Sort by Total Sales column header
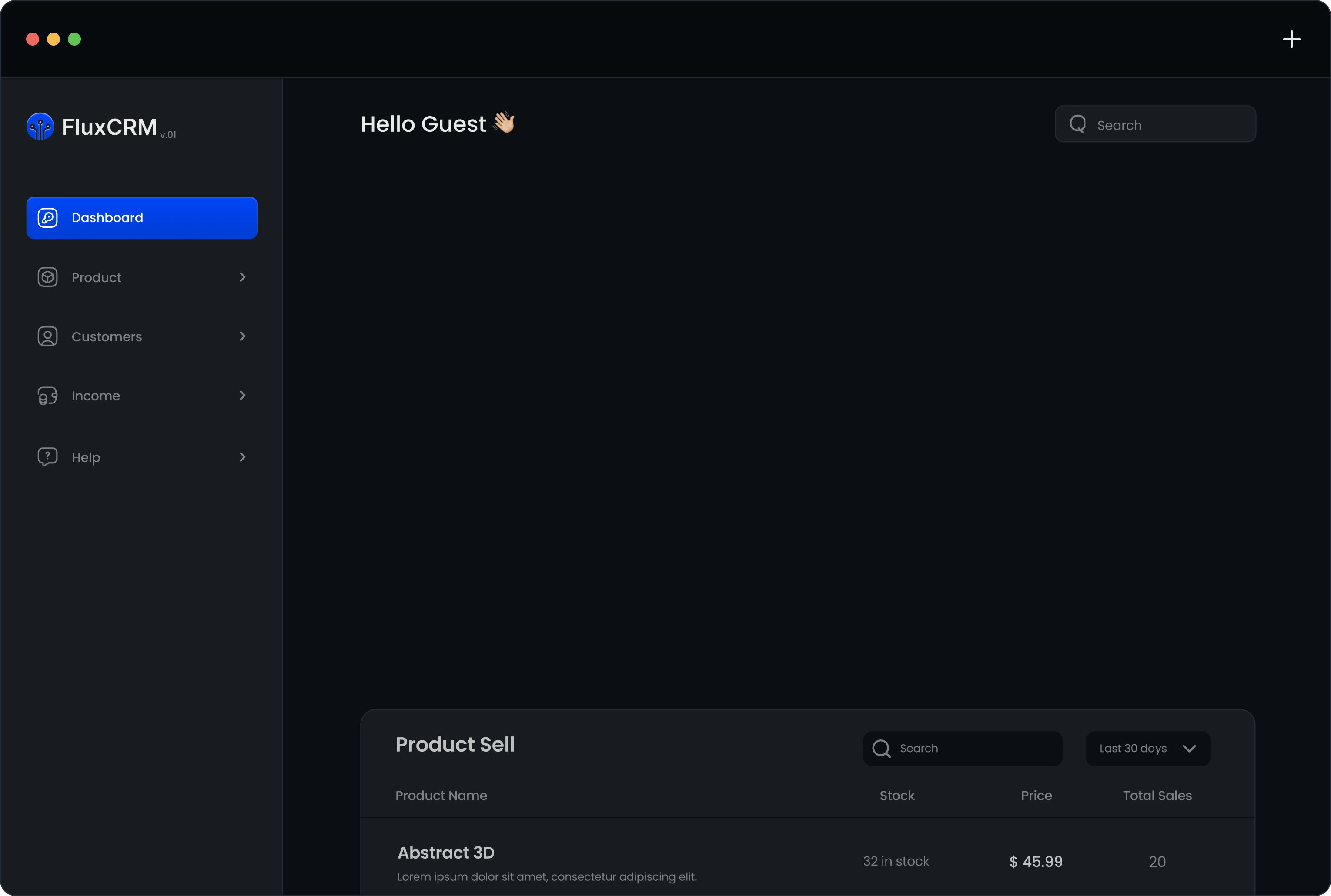1331x896 pixels. (1157, 796)
